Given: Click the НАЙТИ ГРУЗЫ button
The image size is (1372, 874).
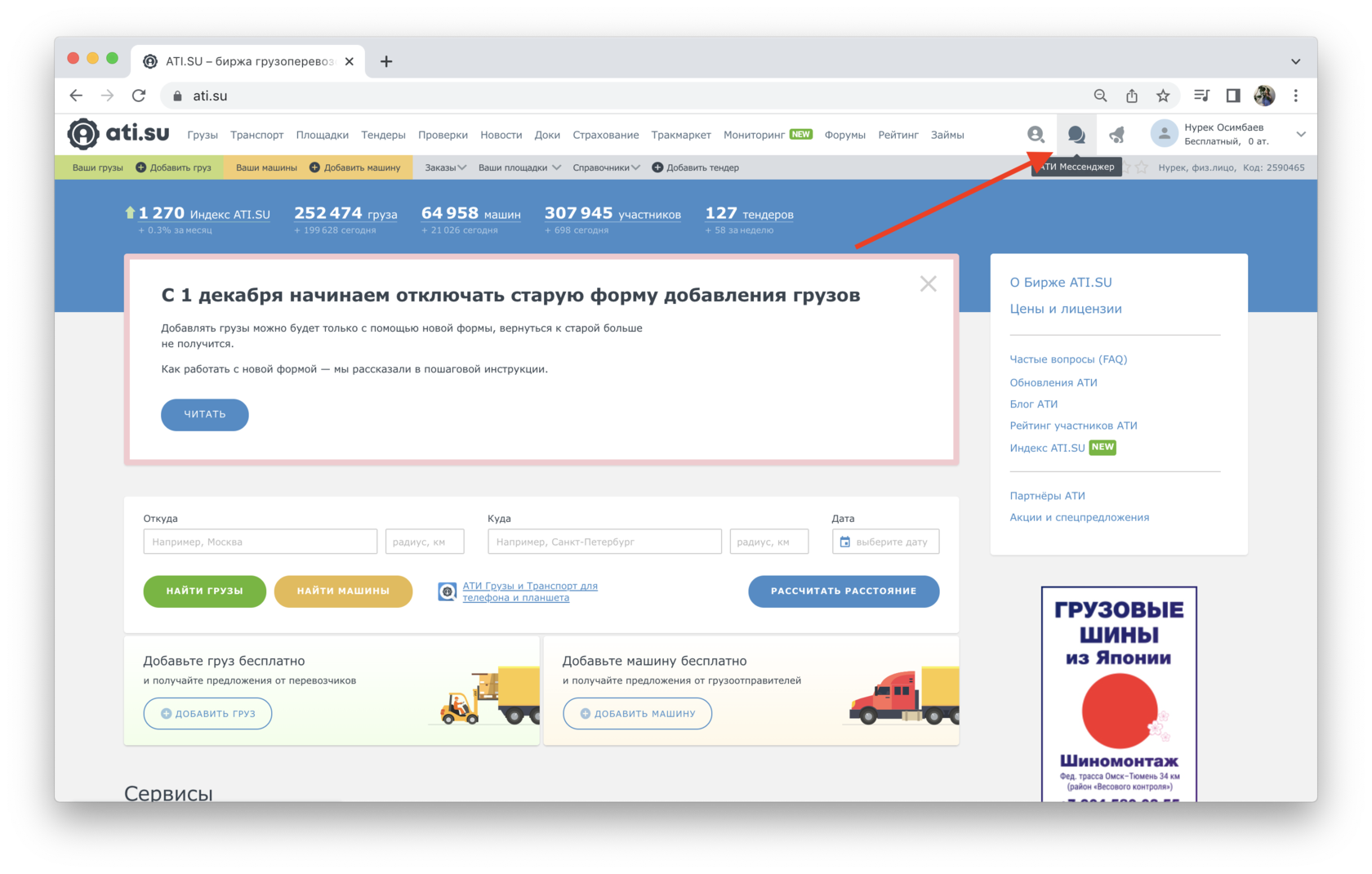Looking at the screenshot, I should (204, 591).
